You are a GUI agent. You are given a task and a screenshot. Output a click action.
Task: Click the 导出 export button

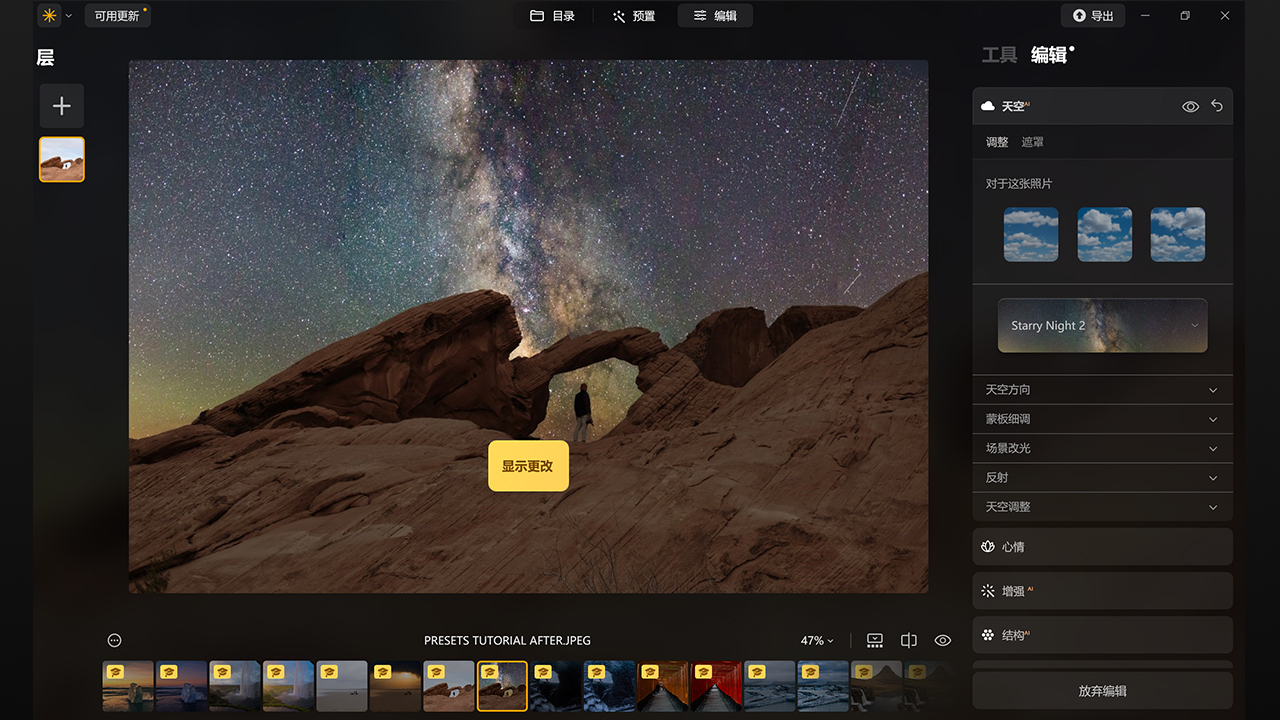click(1092, 15)
